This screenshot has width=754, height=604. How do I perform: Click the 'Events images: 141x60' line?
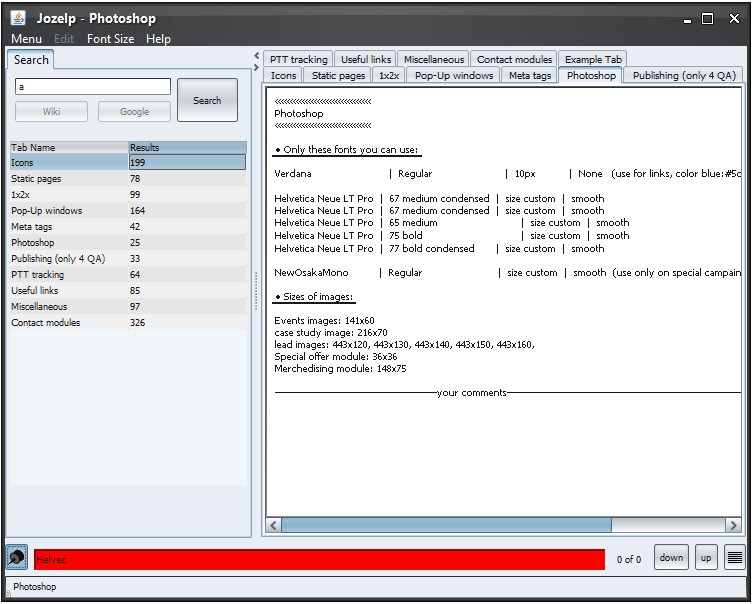(324, 321)
